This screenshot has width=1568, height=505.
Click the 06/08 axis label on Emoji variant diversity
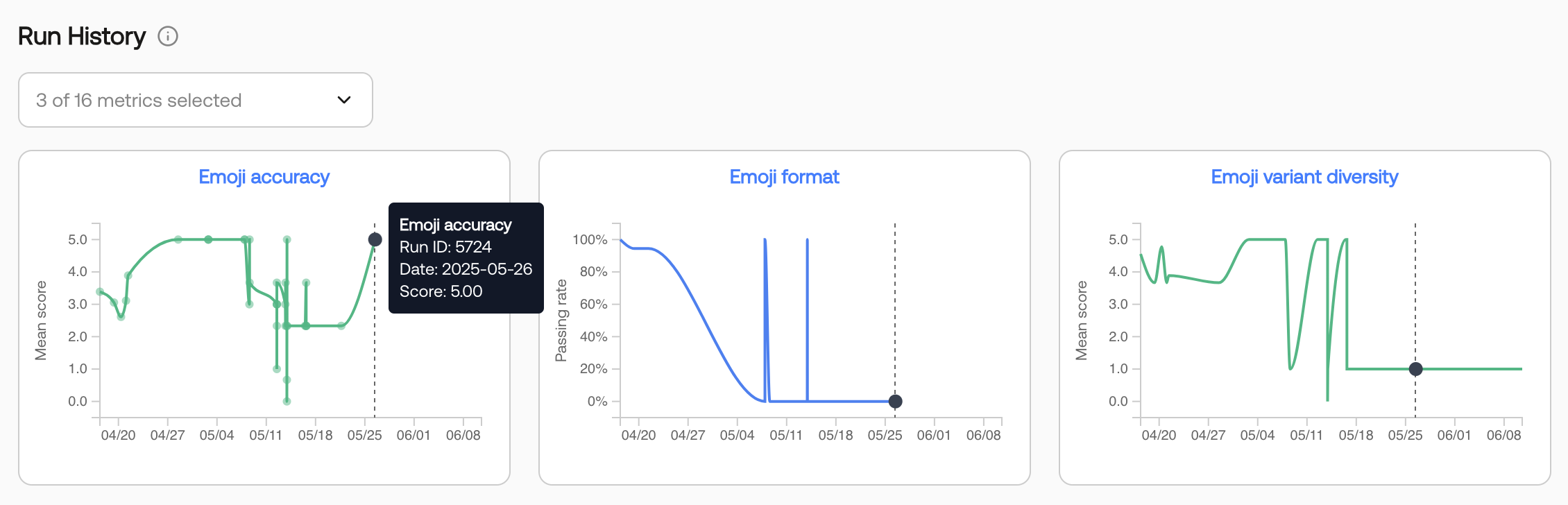pyautogui.click(x=1503, y=435)
